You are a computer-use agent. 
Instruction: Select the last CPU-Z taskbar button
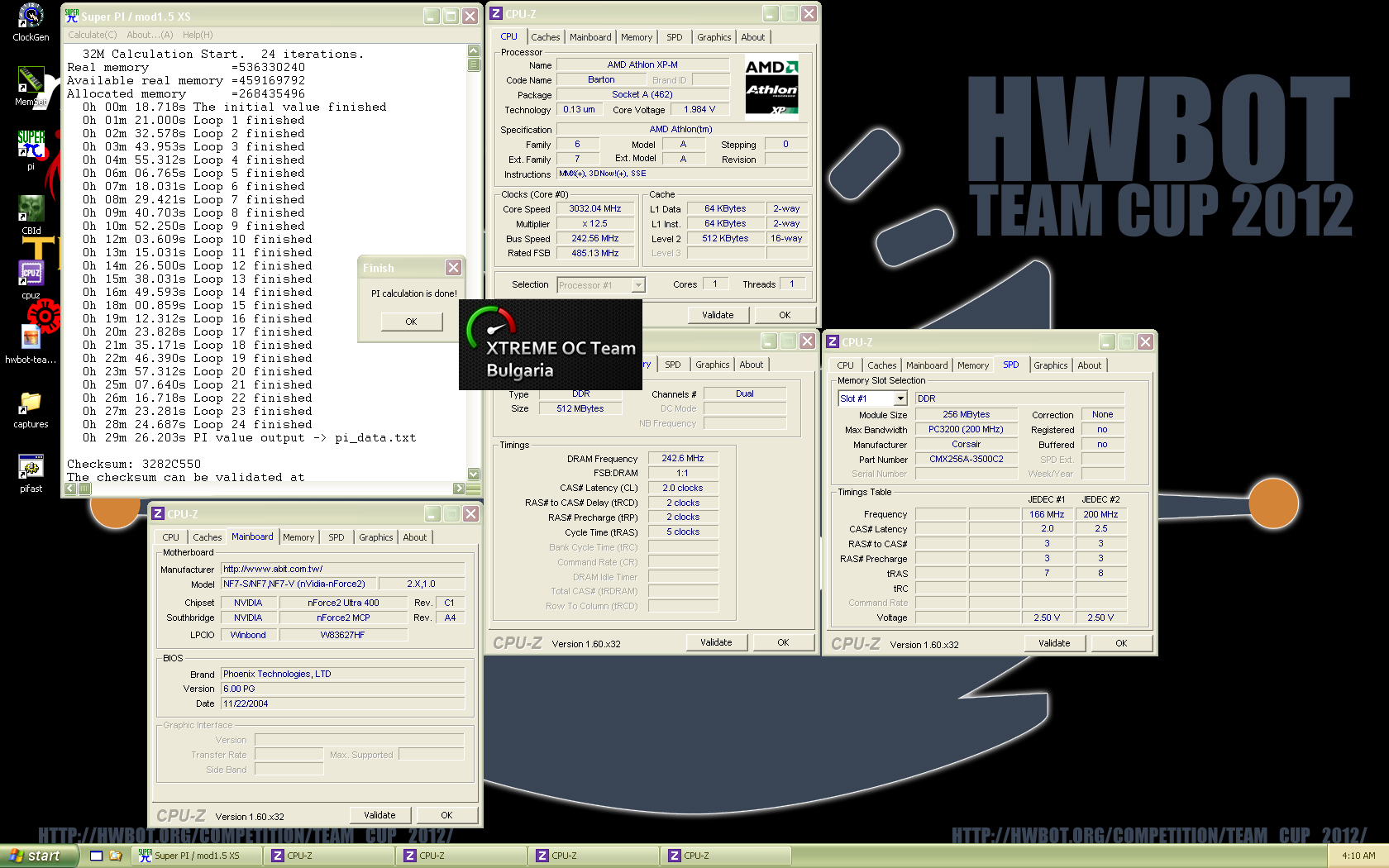coord(726,856)
